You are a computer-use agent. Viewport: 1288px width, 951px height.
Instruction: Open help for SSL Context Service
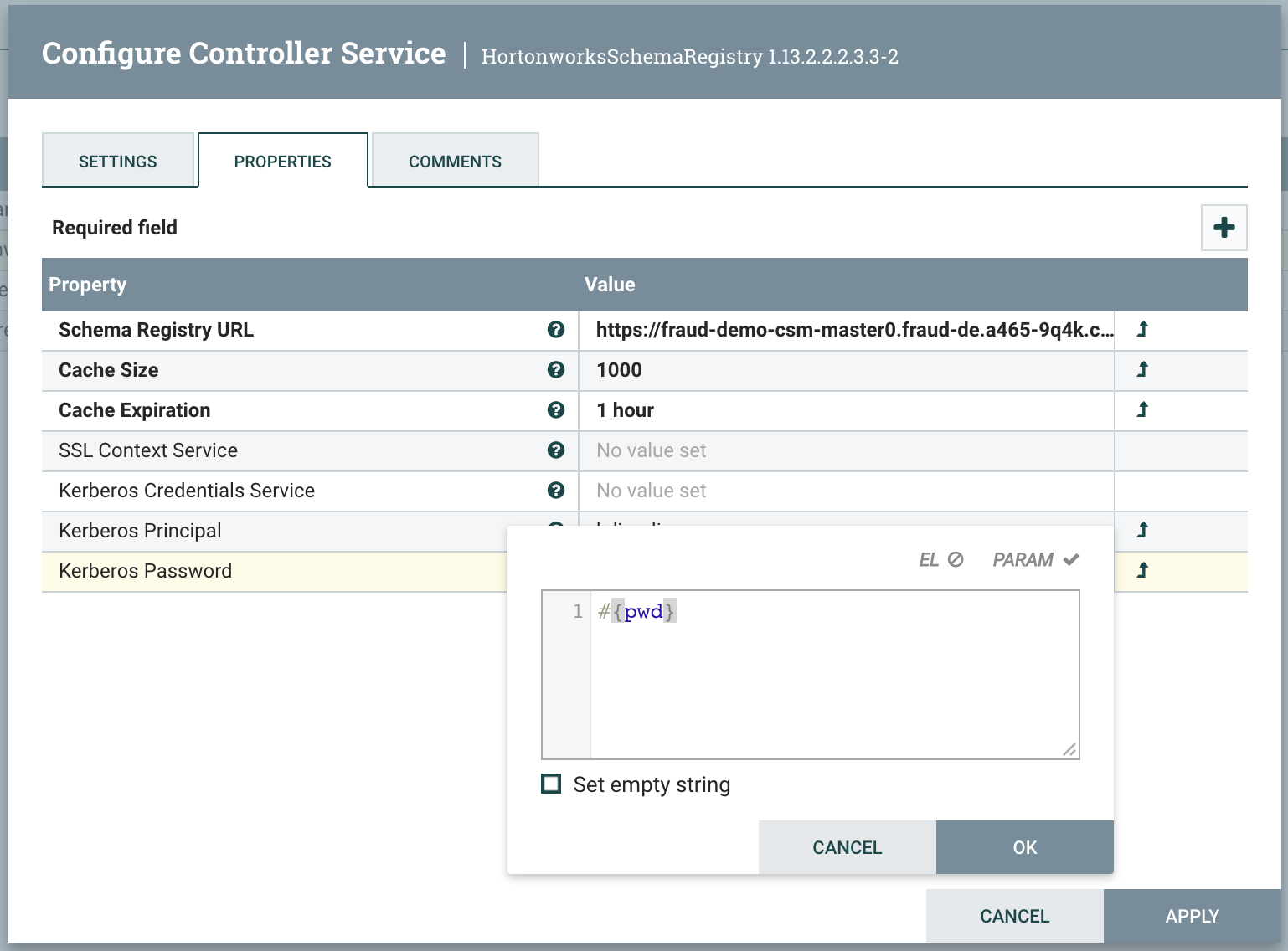coord(555,450)
